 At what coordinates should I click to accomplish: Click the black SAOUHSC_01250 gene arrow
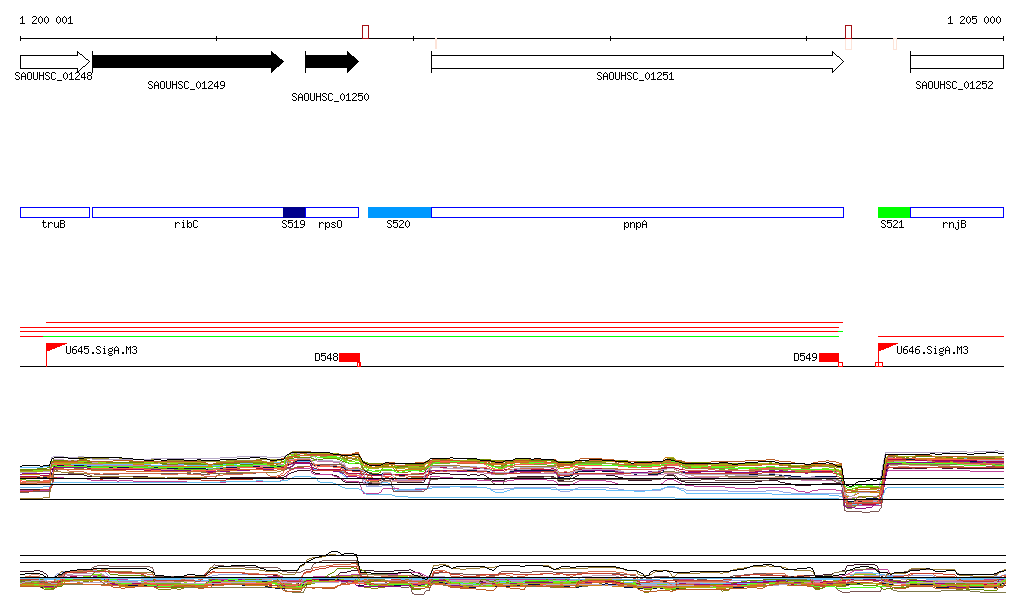tap(331, 62)
